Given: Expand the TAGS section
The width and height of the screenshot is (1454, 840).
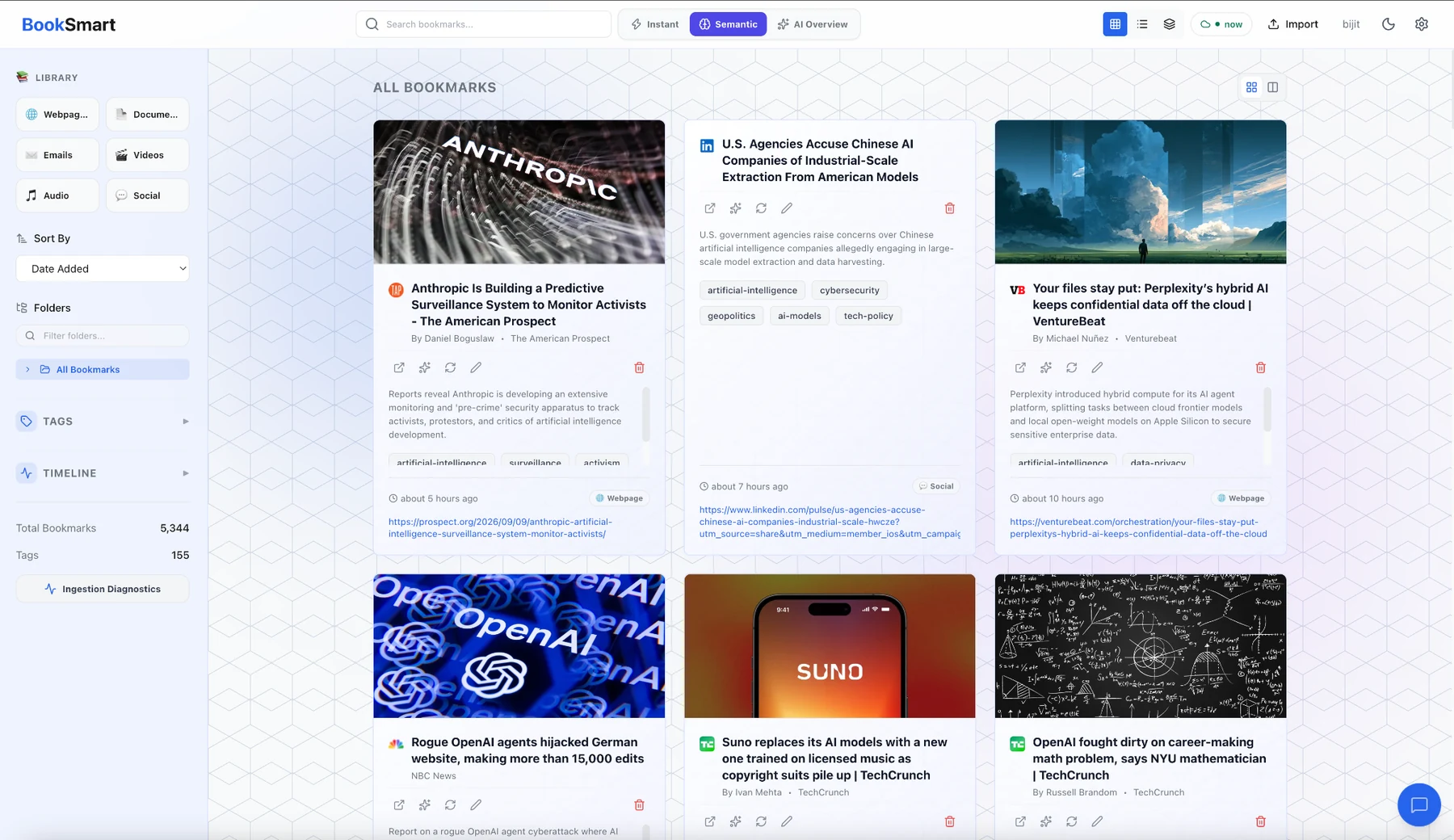Looking at the screenshot, I should 103,422.
